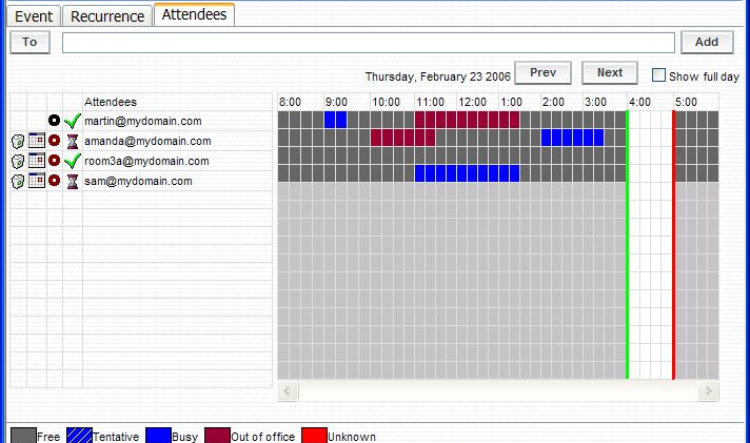Open the calendar icon in room3a's row

[x=37, y=160]
